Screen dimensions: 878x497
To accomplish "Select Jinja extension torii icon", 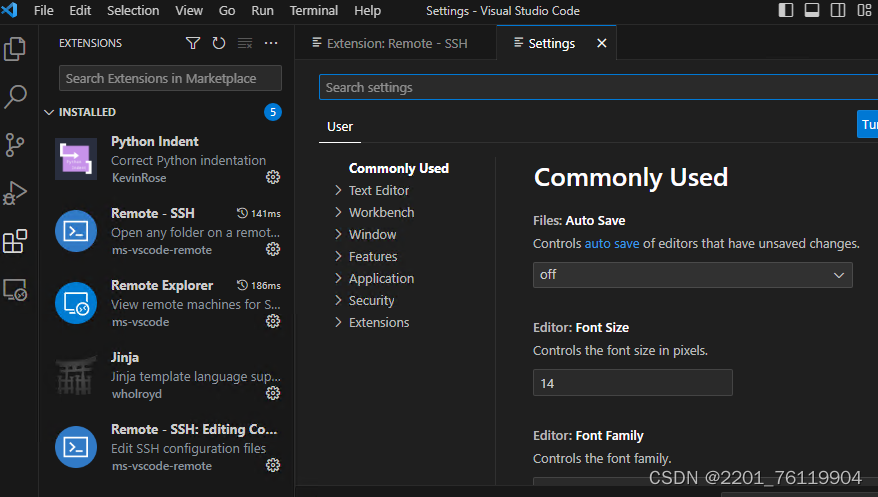I will tap(76, 375).
